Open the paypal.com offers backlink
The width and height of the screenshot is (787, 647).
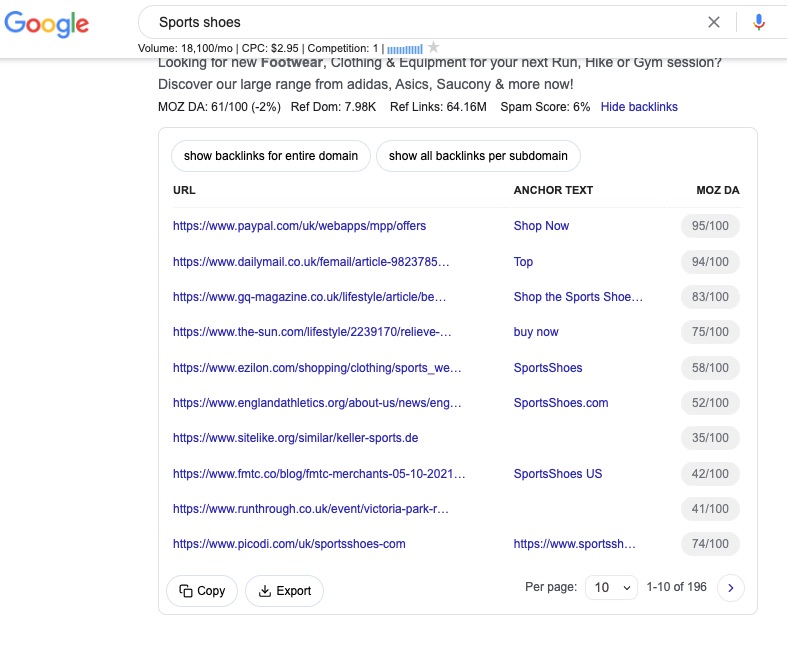click(299, 226)
